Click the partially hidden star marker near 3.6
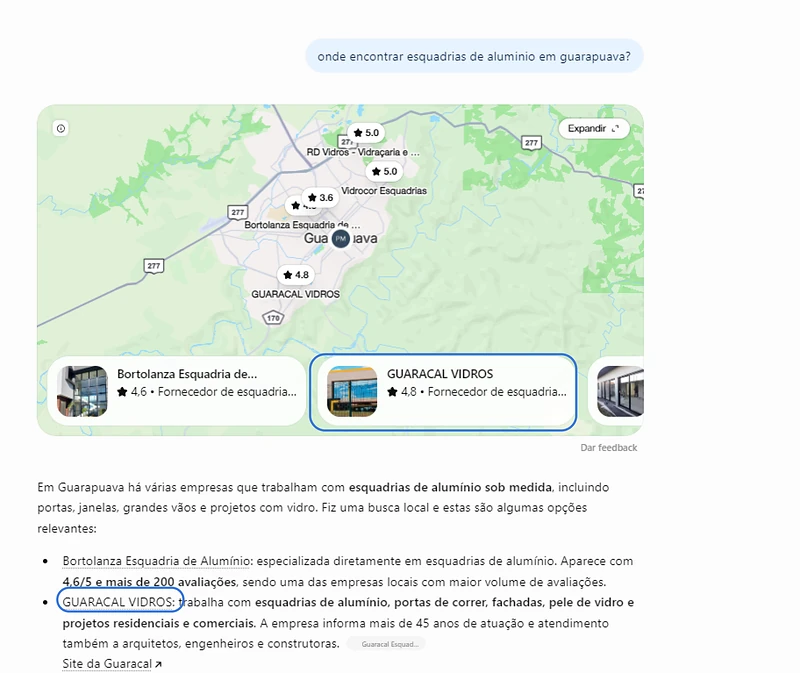Viewport: 800px width, 673px height. (x=295, y=206)
